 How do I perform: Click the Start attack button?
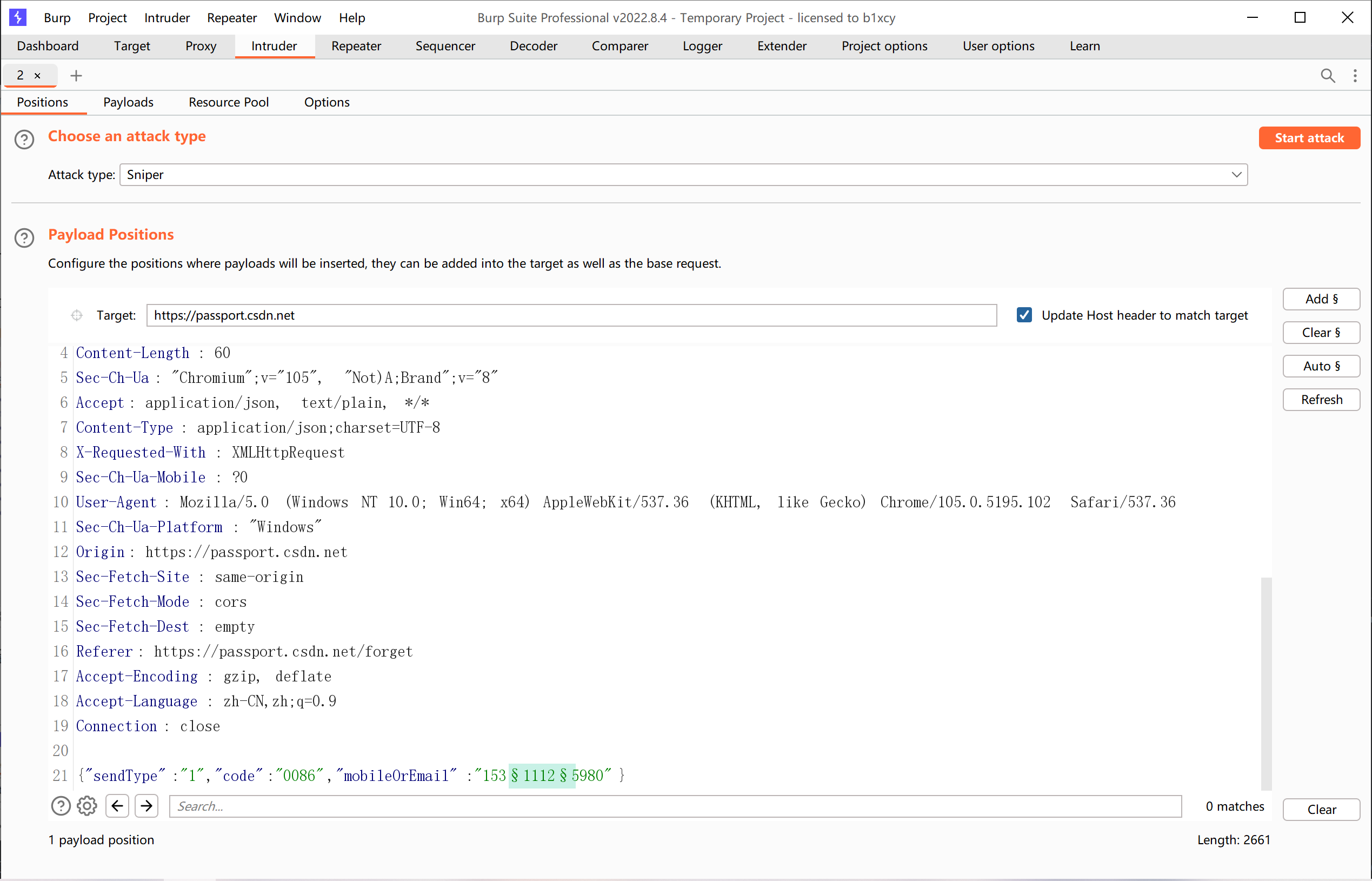coord(1309,138)
